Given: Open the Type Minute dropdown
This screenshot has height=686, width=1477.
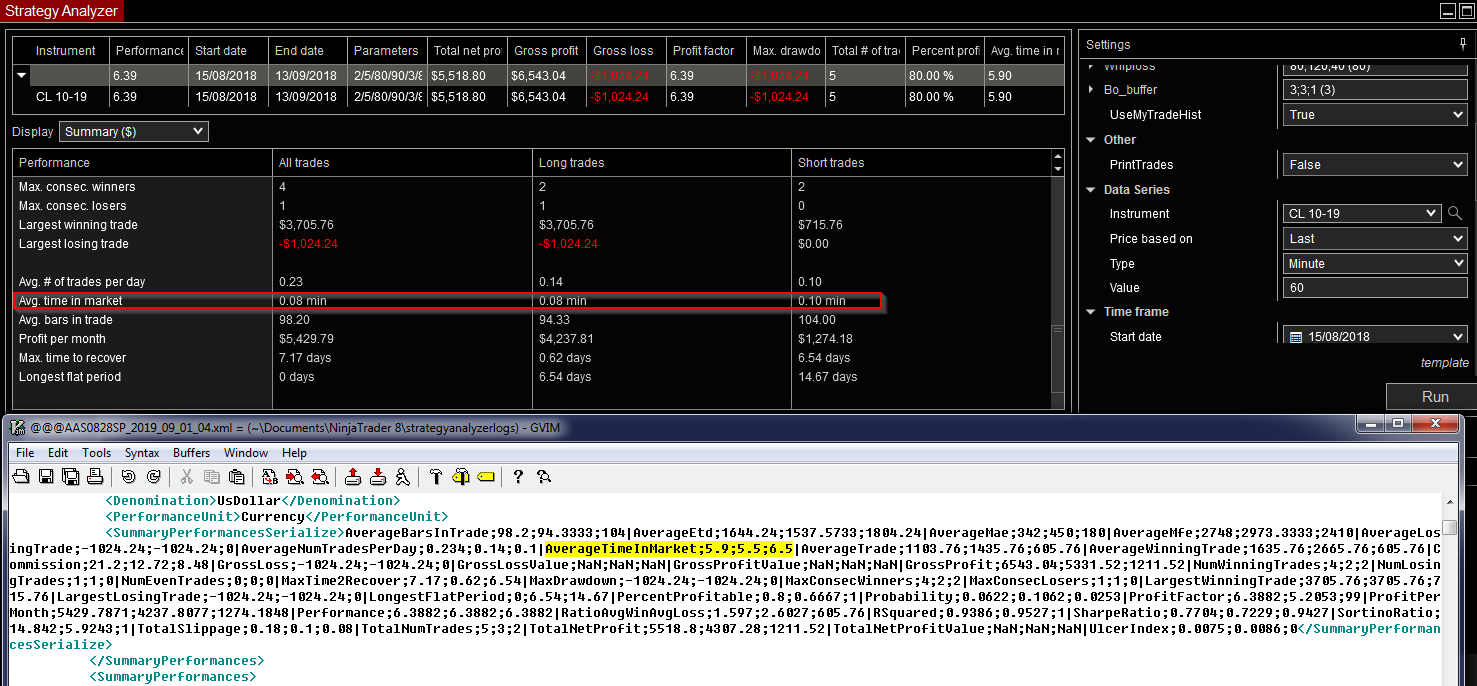Looking at the screenshot, I should pyautogui.click(x=1375, y=263).
